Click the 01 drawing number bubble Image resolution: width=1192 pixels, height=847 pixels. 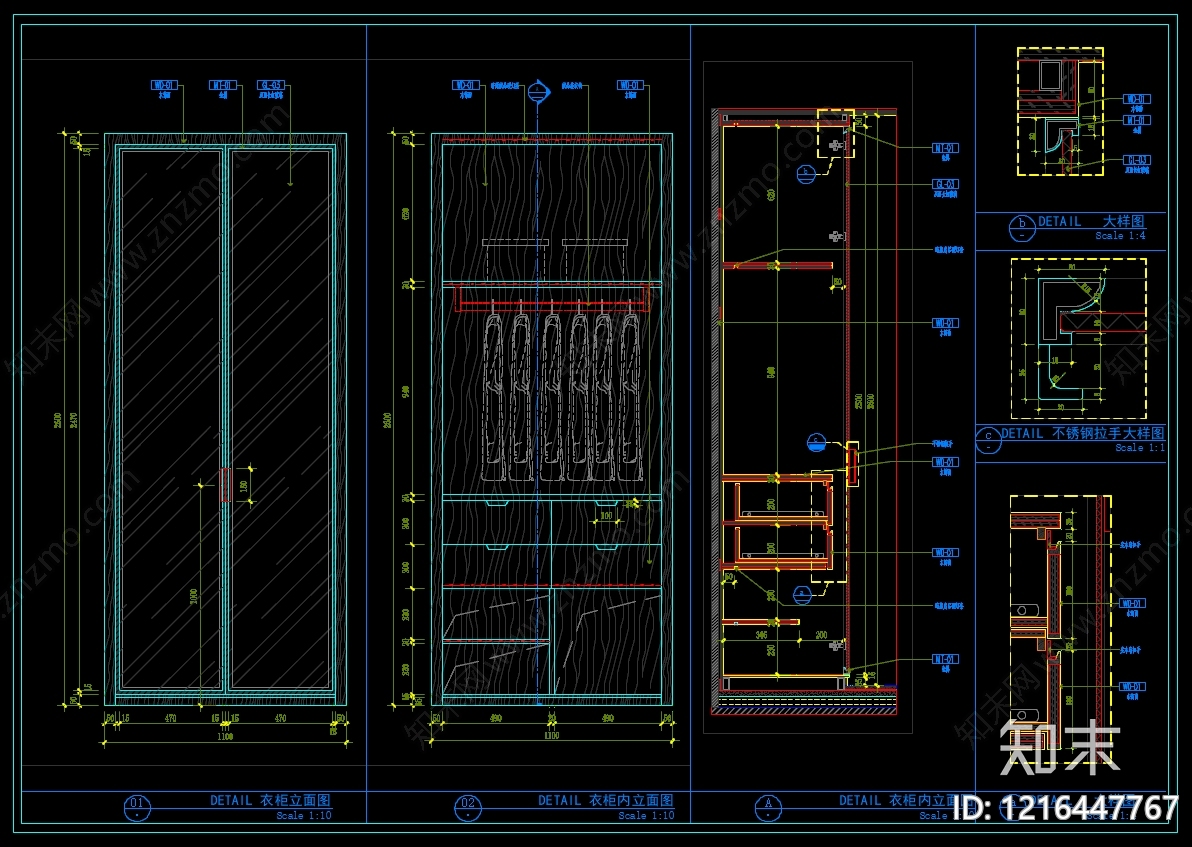coord(137,807)
